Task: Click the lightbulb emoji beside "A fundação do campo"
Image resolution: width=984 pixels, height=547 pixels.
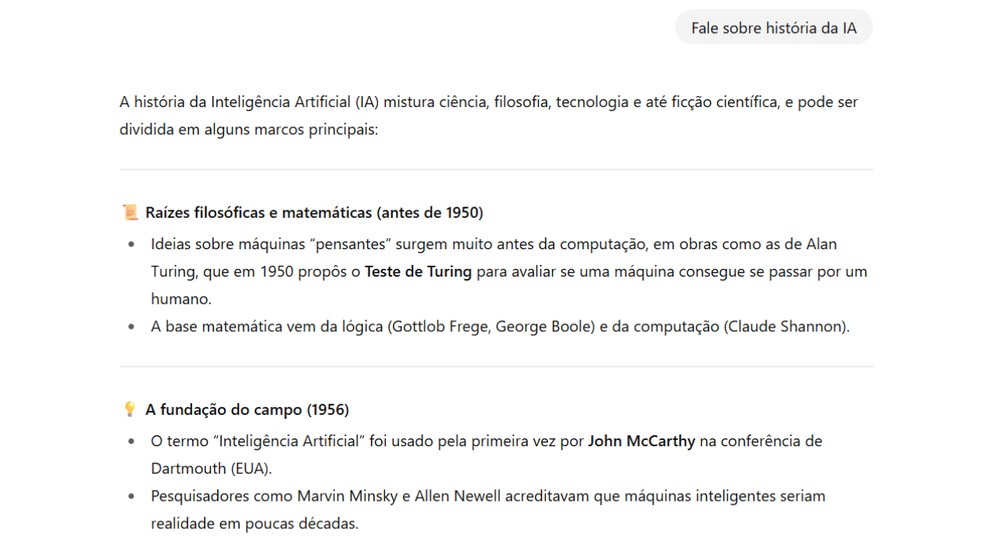Action: (x=129, y=409)
